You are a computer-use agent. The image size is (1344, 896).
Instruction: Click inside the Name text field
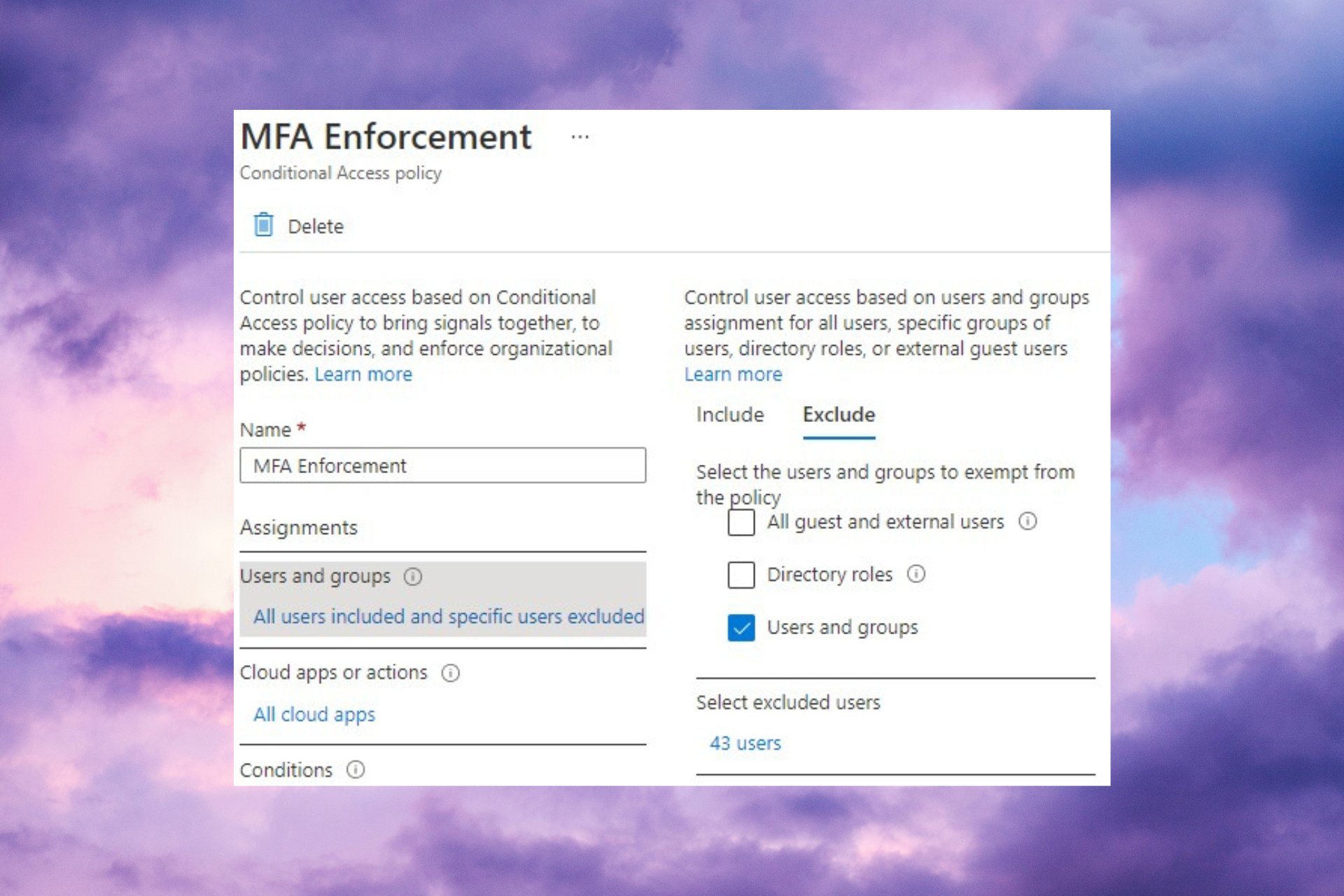[x=442, y=465]
